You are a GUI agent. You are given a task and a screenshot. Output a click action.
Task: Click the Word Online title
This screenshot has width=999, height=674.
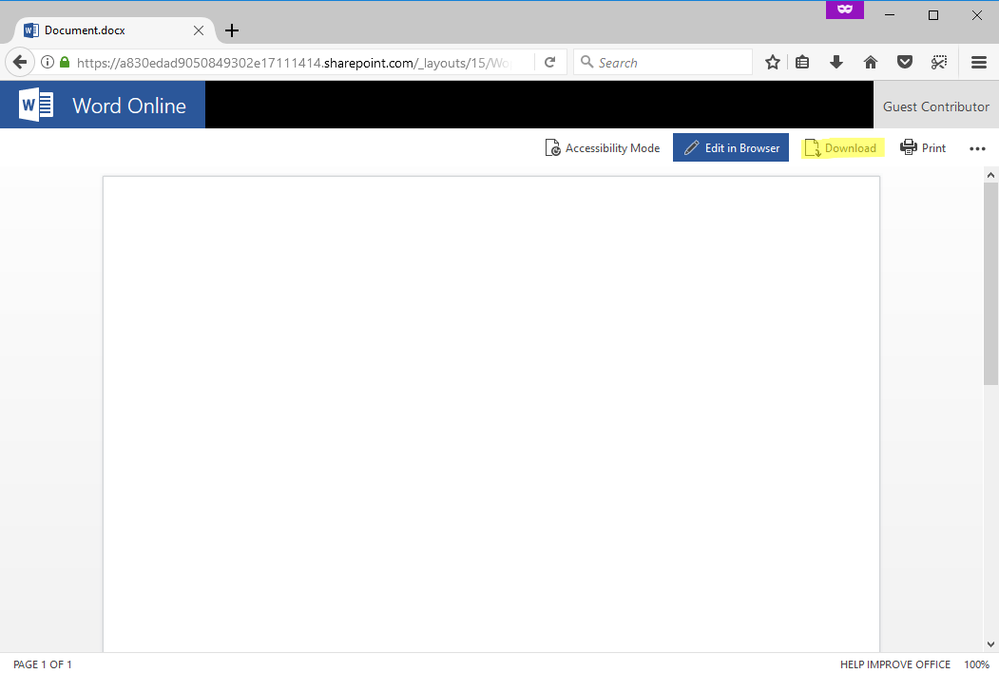point(129,106)
